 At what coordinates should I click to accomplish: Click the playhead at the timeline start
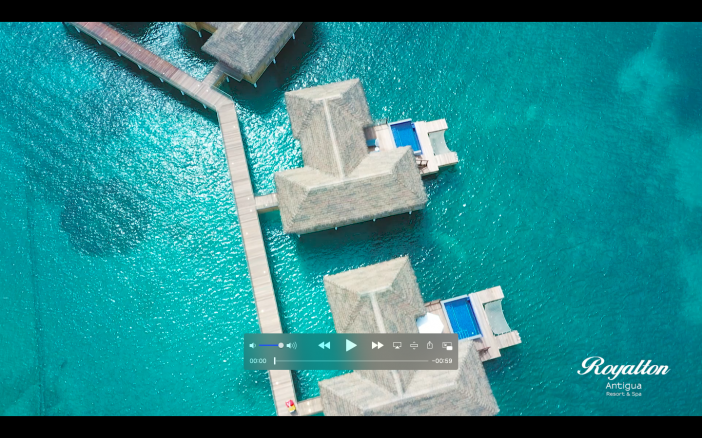(x=275, y=361)
